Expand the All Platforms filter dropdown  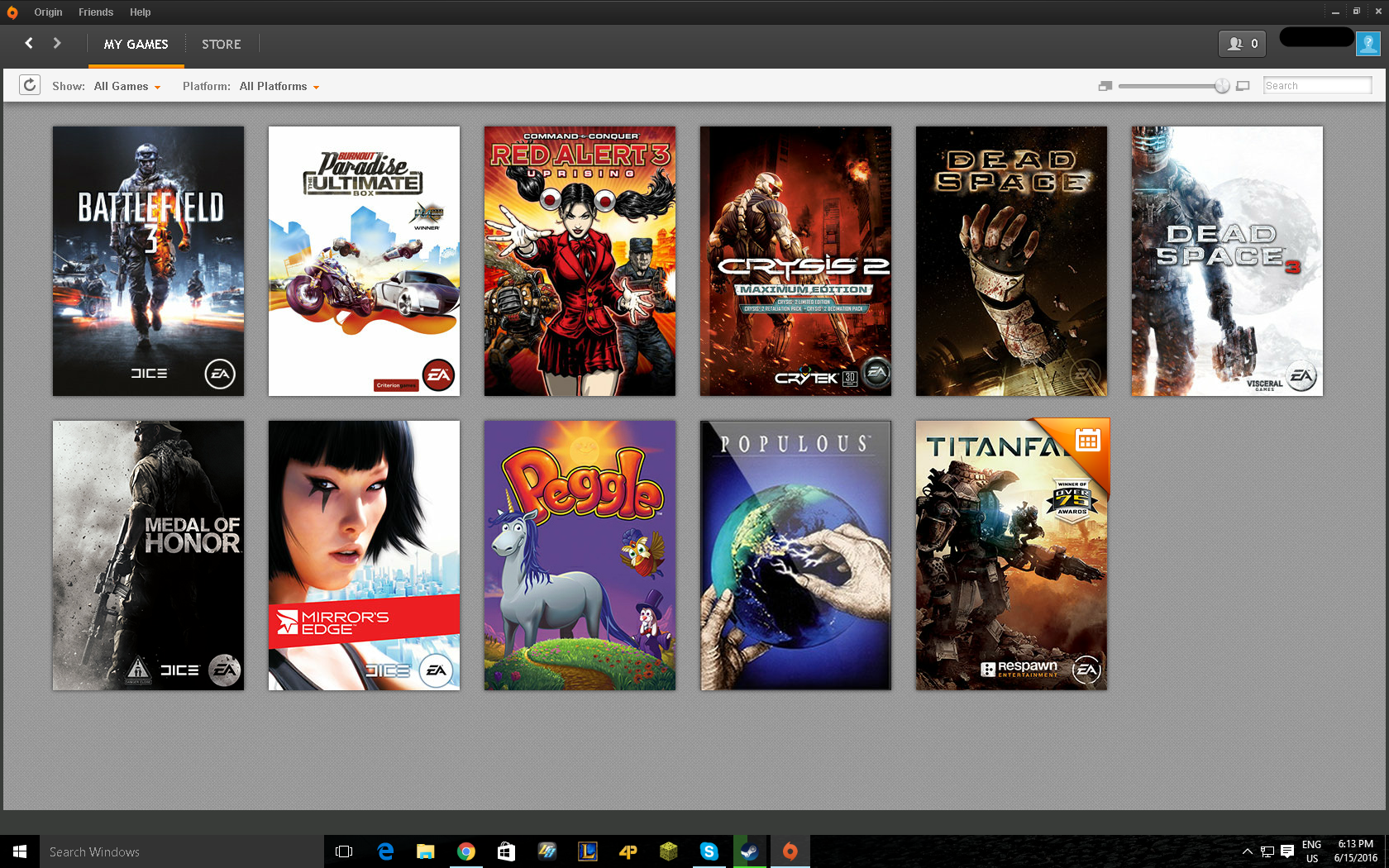[279, 86]
